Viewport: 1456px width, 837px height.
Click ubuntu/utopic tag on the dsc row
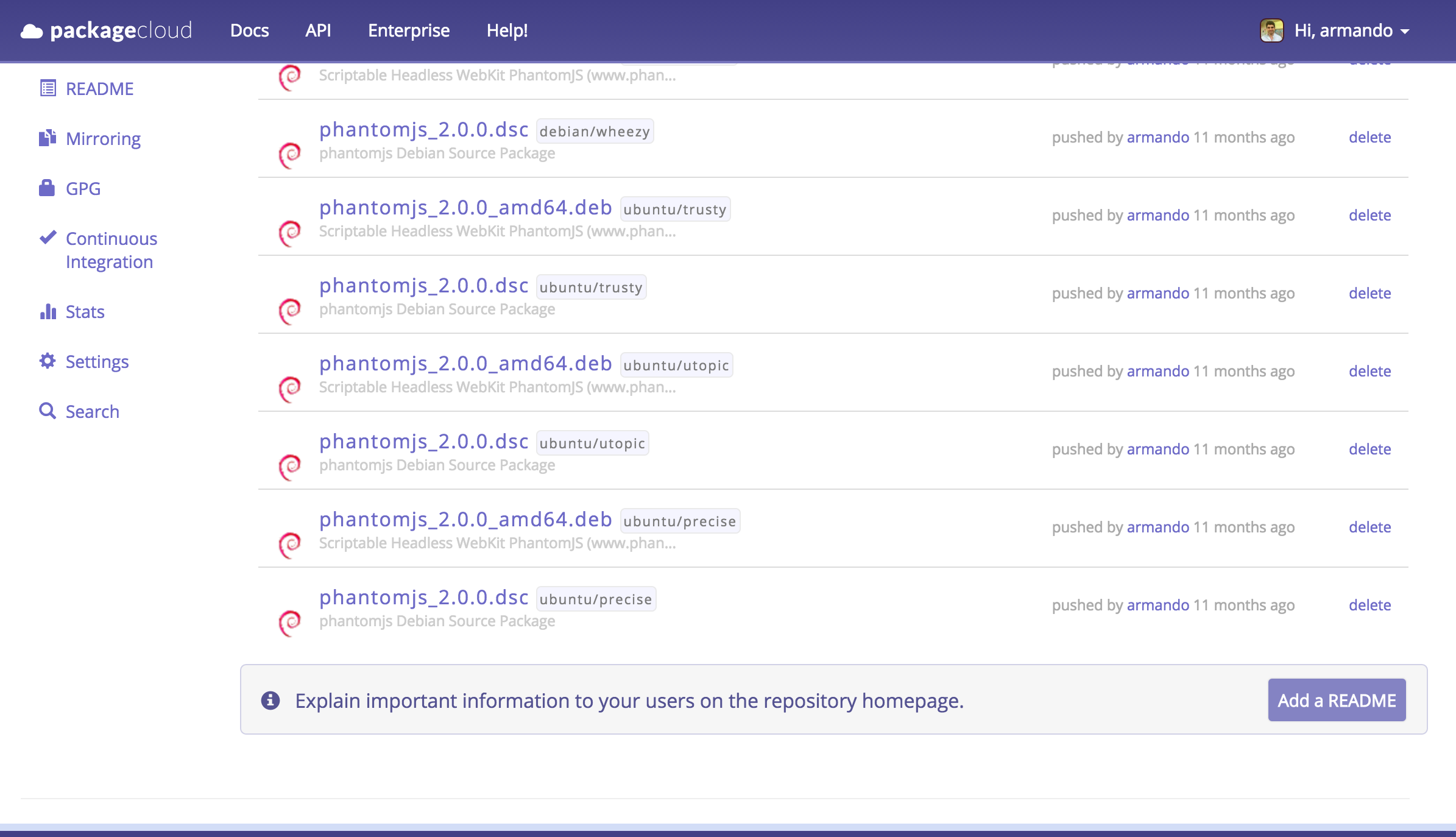point(592,443)
